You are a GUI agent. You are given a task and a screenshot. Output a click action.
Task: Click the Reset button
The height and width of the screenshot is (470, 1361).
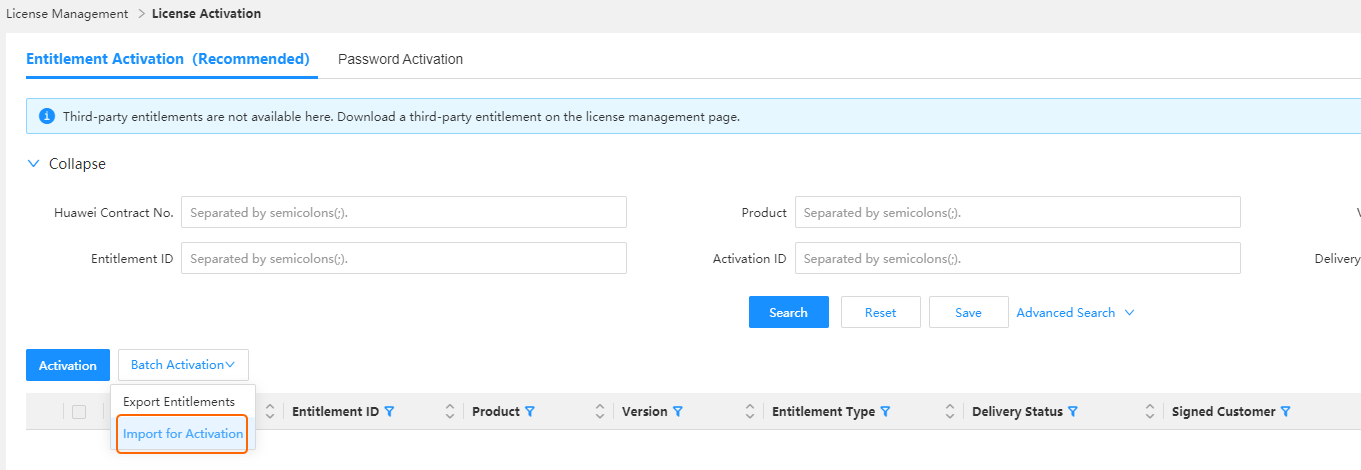coord(881,312)
